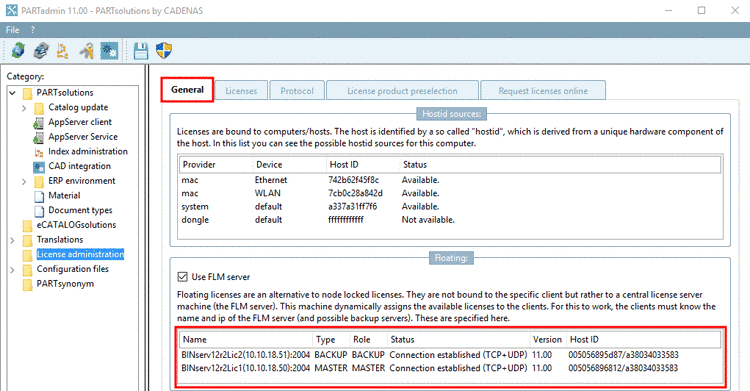
Task: Select the BINserv12r2Lic2 BACKUP server row
Action: (450, 355)
